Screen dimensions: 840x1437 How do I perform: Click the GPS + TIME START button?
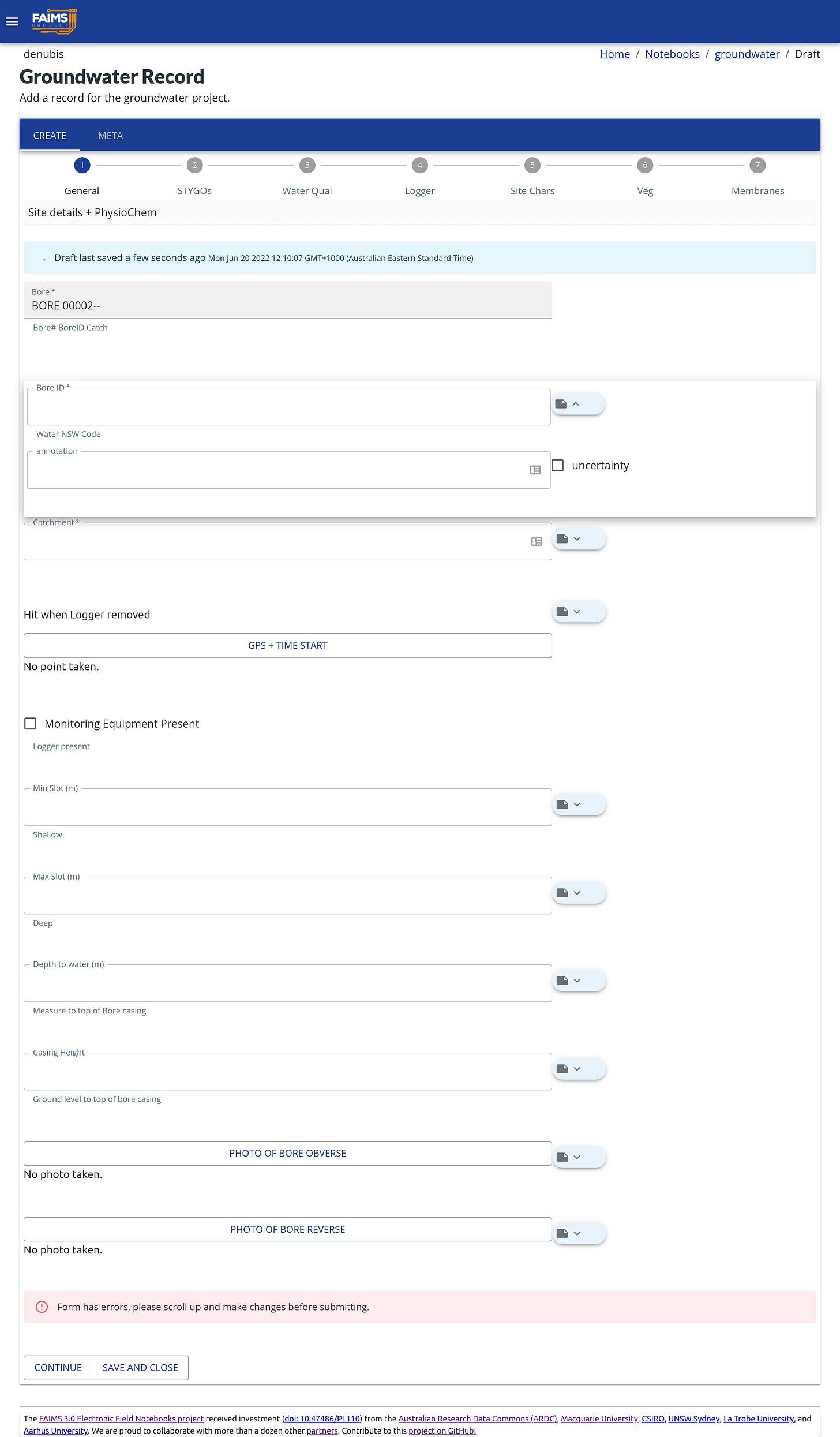(x=288, y=645)
